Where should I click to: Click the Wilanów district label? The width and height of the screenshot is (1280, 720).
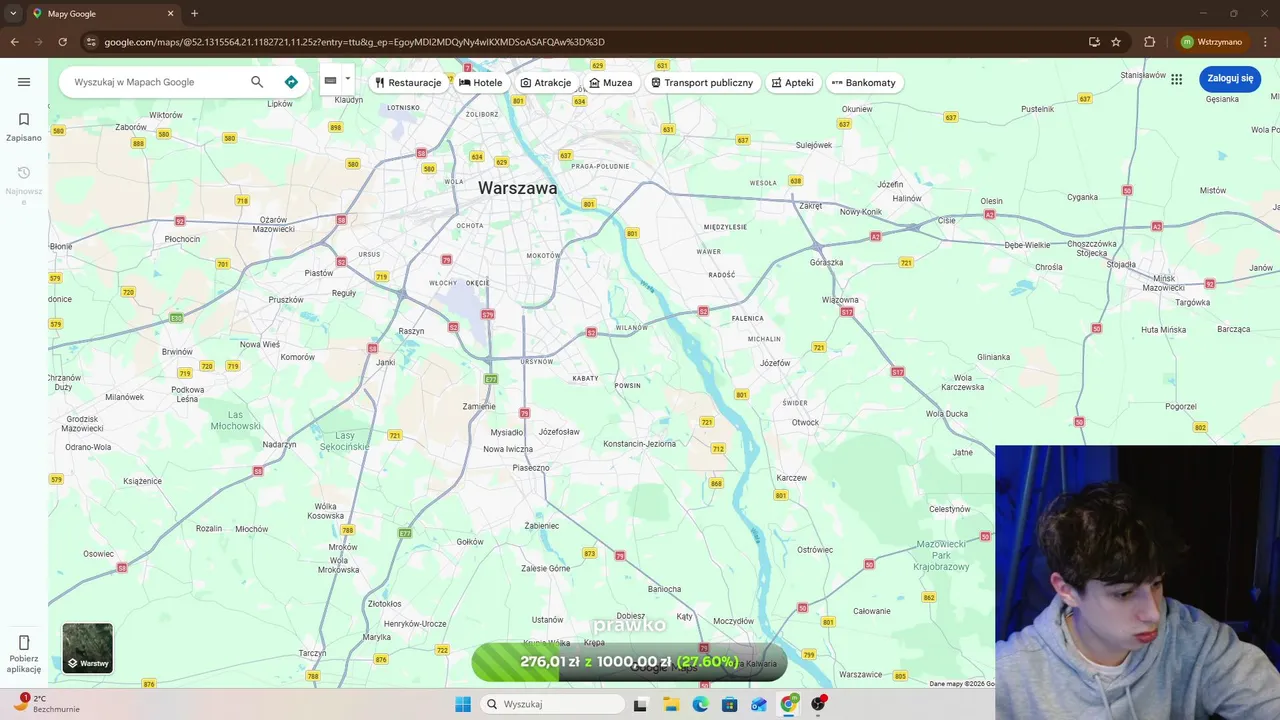632,327
